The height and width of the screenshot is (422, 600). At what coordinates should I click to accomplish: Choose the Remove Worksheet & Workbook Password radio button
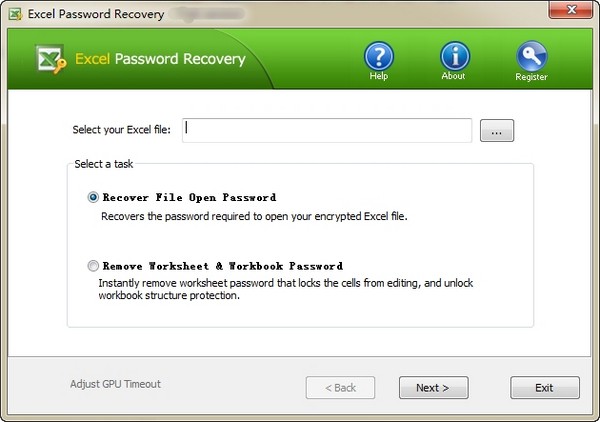(x=94, y=266)
